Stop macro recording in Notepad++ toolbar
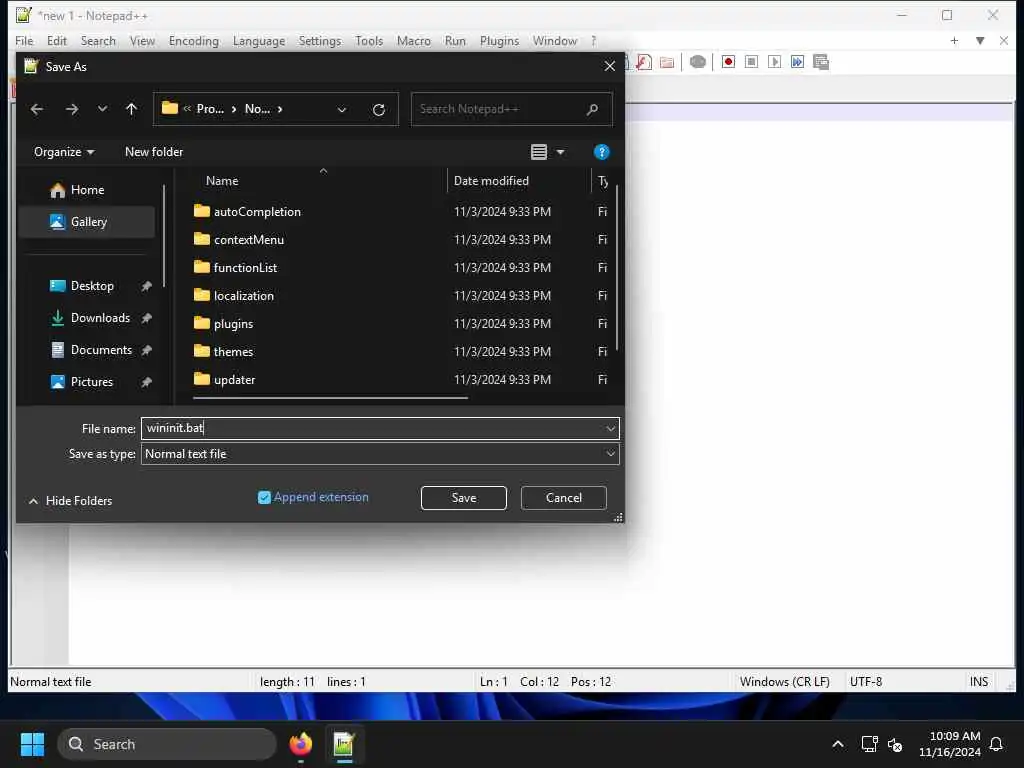 pos(751,62)
